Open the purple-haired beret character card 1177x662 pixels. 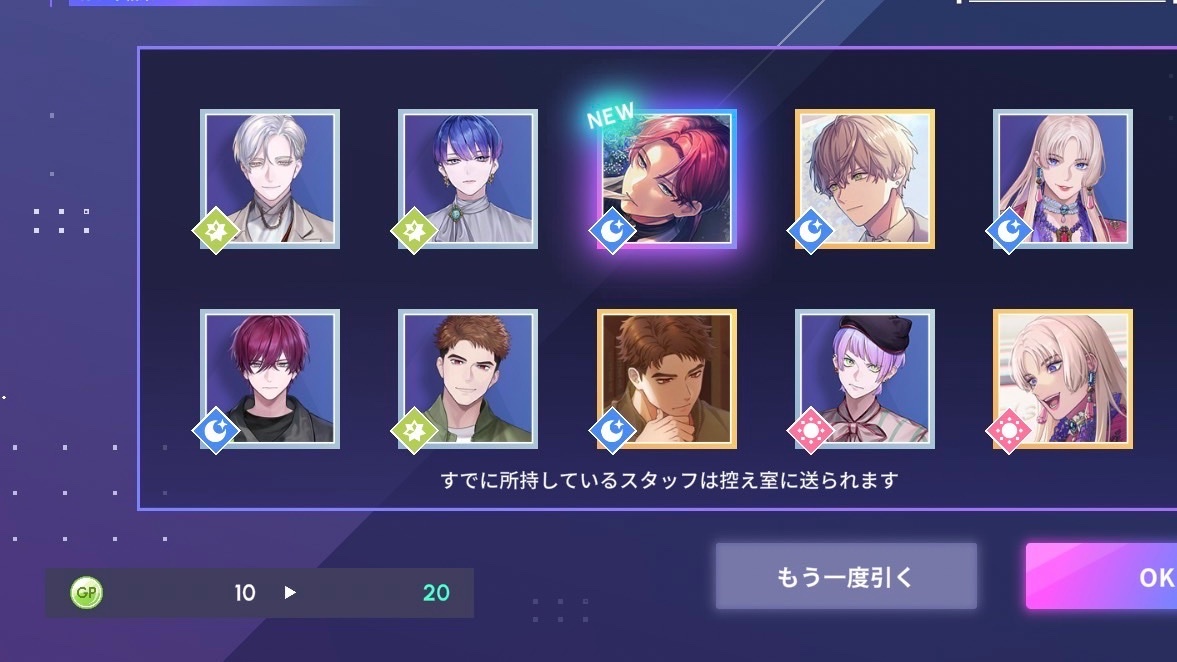[x=865, y=379]
